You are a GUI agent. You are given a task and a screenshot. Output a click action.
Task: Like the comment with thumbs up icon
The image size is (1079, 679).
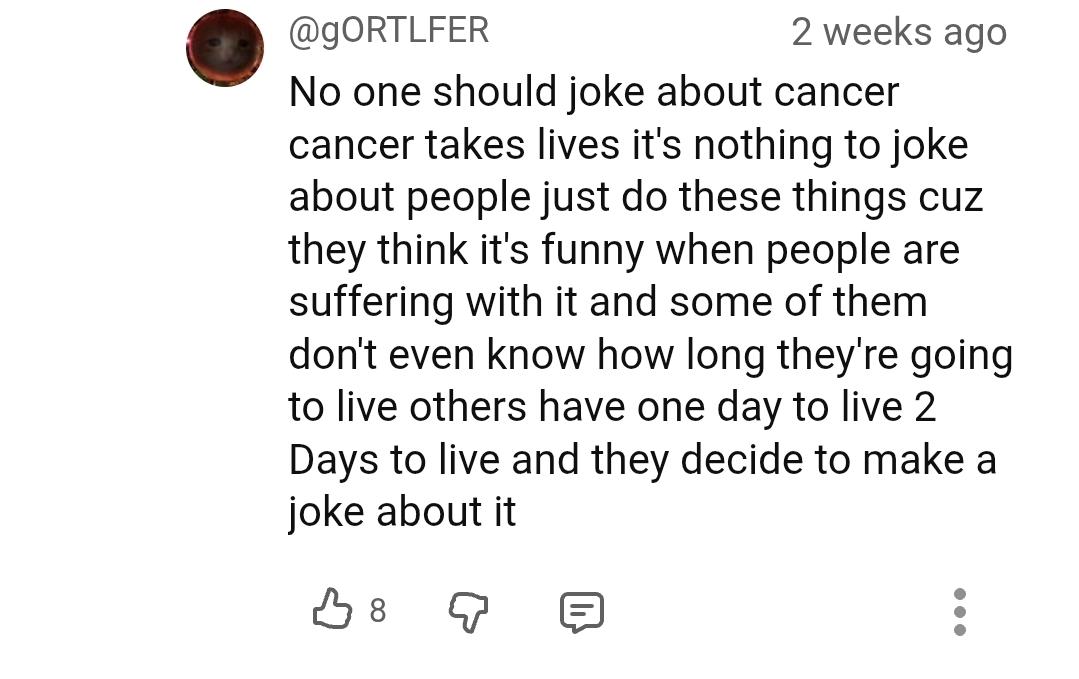click(x=332, y=609)
